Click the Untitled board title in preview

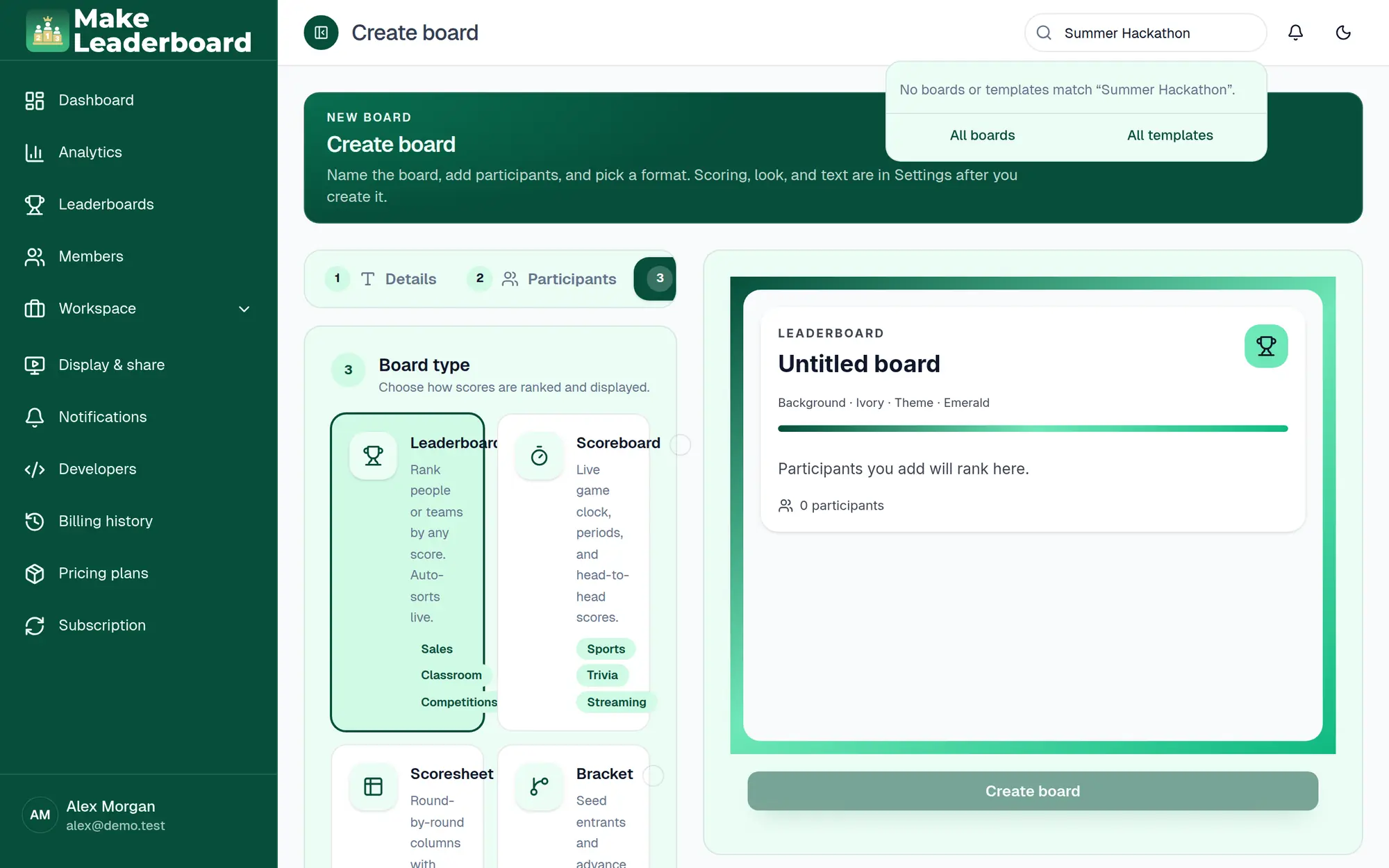pyautogui.click(x=859, y=364)
